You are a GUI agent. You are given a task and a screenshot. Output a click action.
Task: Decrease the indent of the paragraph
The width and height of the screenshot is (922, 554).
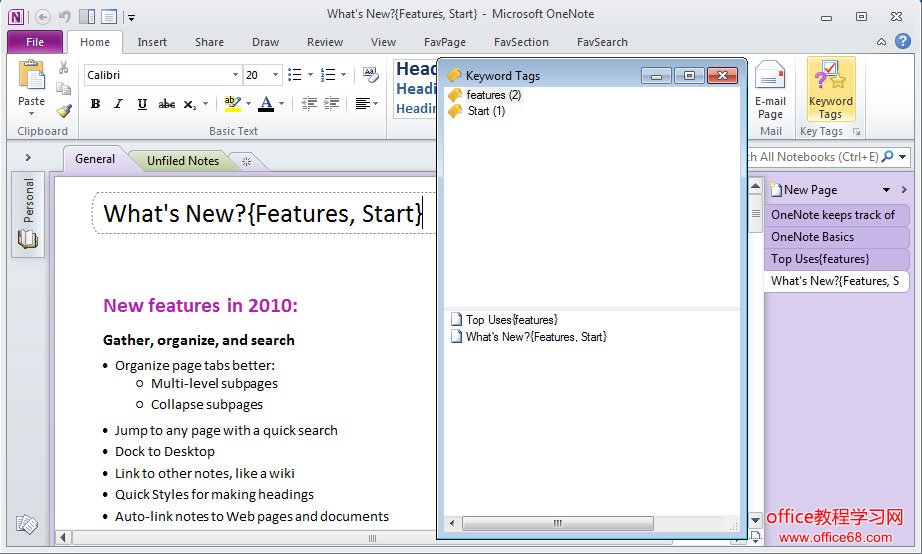tap(309, 104)
